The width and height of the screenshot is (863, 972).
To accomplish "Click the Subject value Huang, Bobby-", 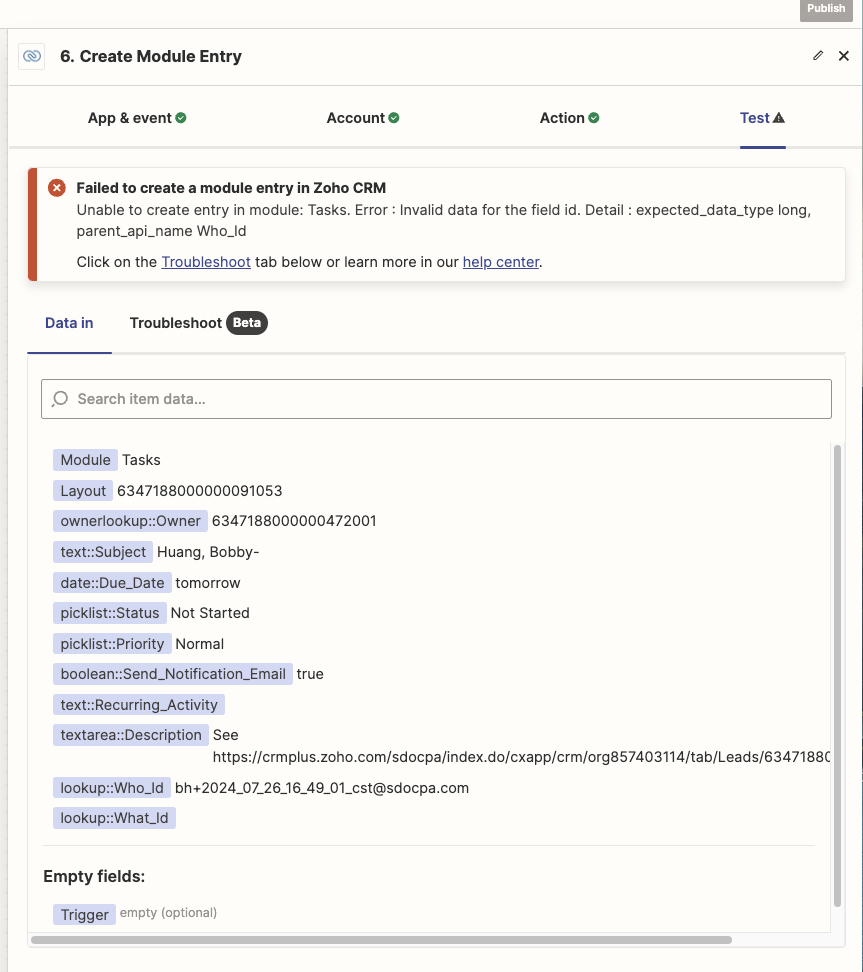I will tap(208, 552).
